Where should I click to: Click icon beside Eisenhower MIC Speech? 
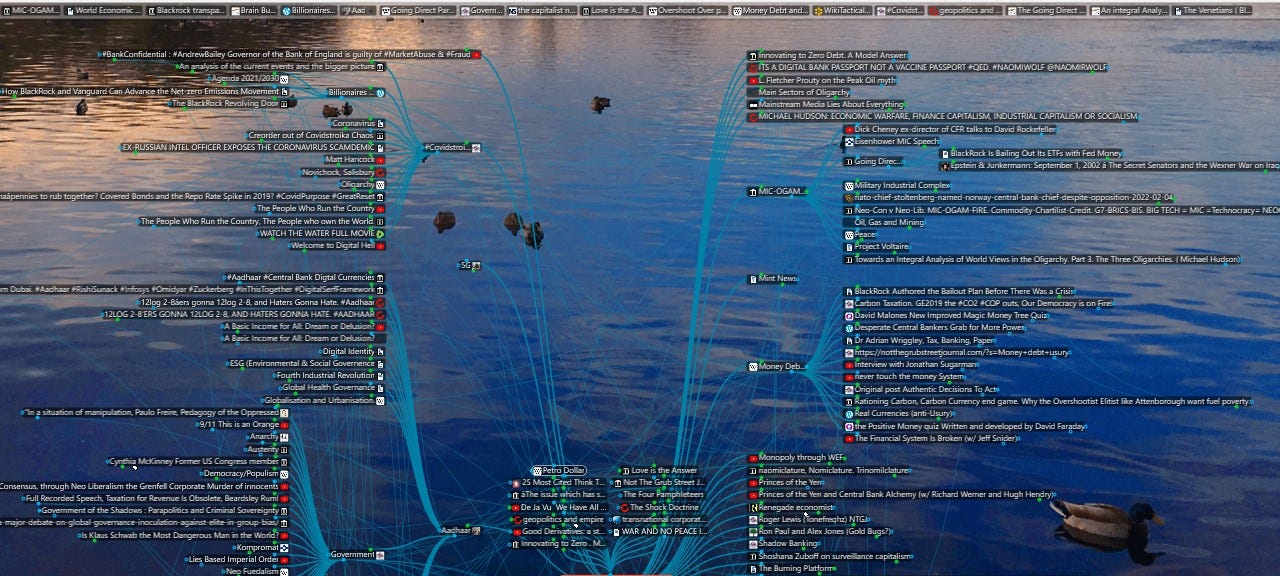849,142
